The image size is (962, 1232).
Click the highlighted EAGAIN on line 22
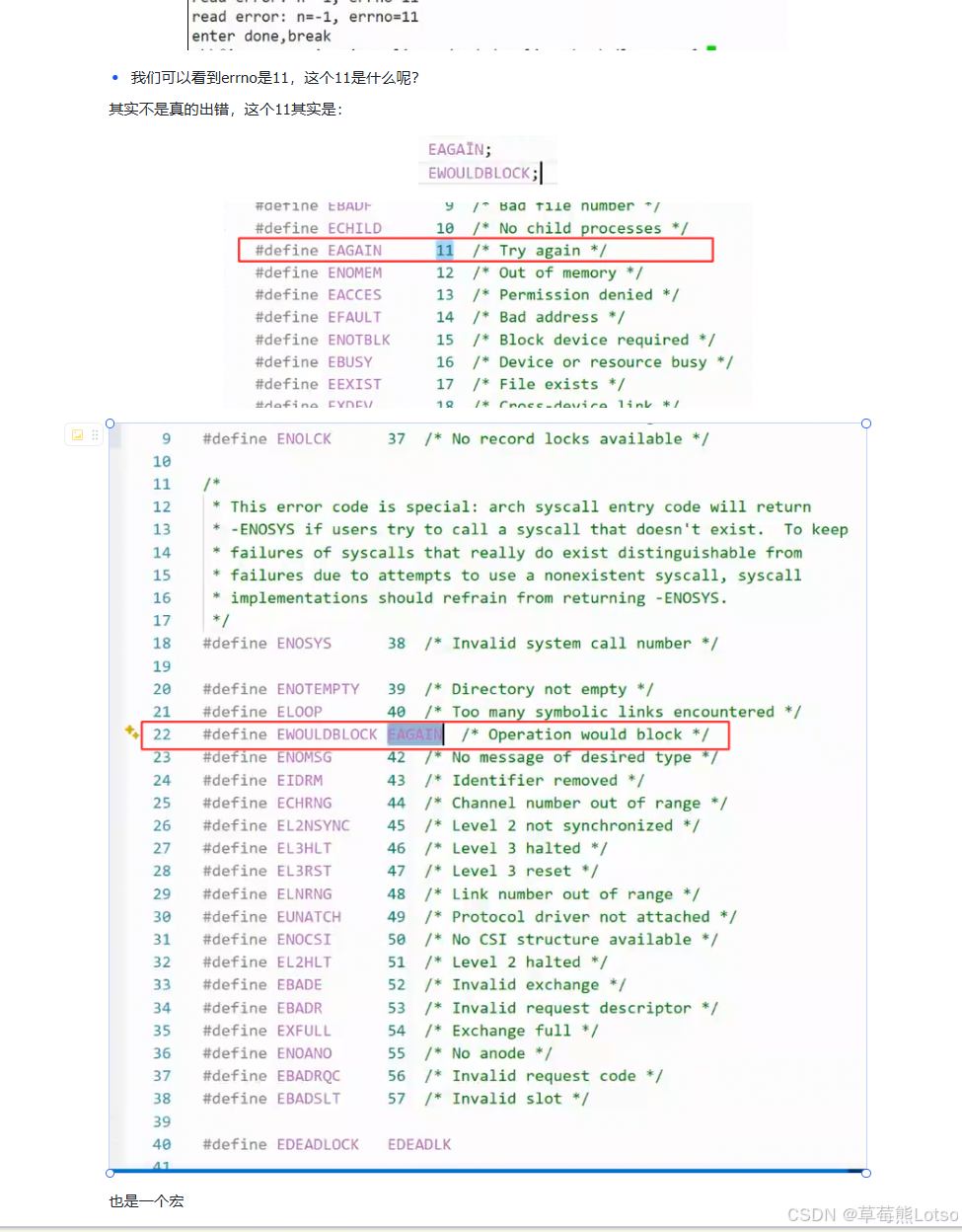pos(415,734)
